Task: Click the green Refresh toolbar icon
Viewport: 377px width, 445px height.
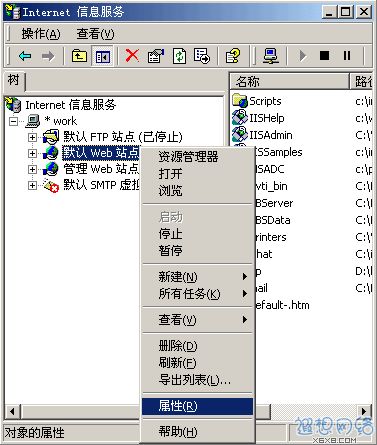Action: coord(179,56)
